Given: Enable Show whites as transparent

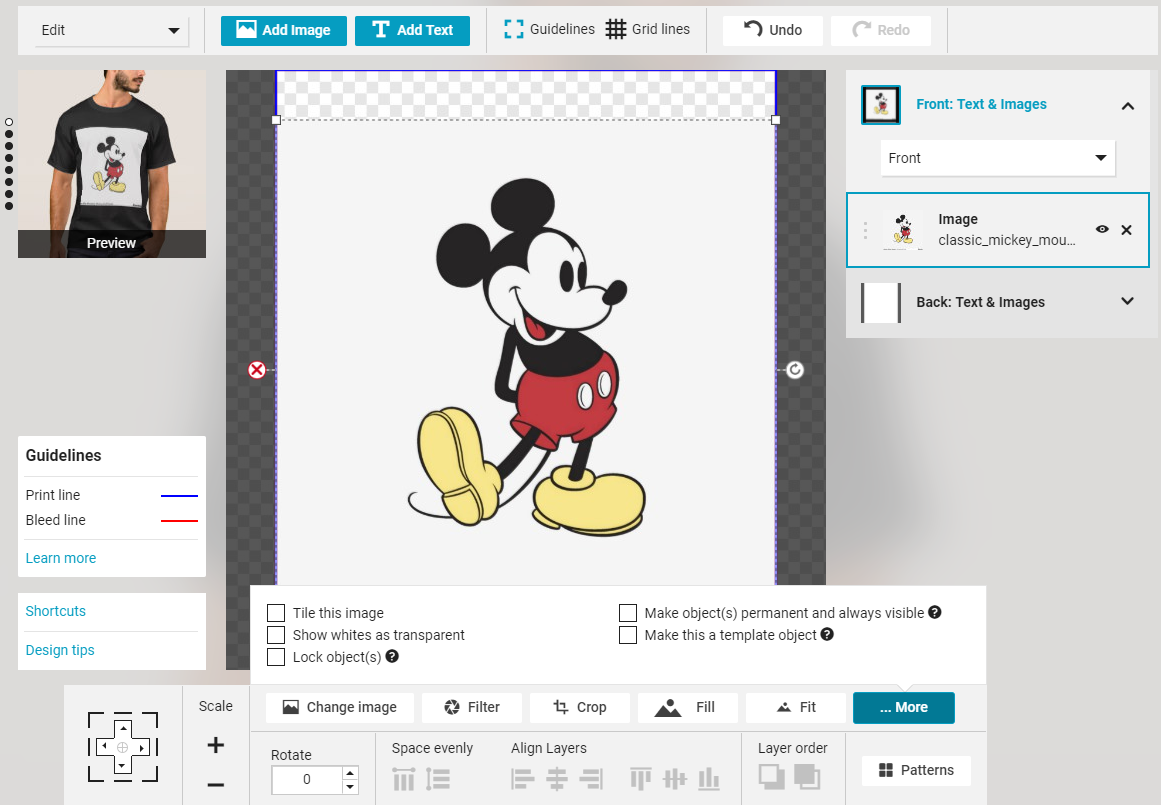Looking at the screenshot, I should [x=276, y=635].
